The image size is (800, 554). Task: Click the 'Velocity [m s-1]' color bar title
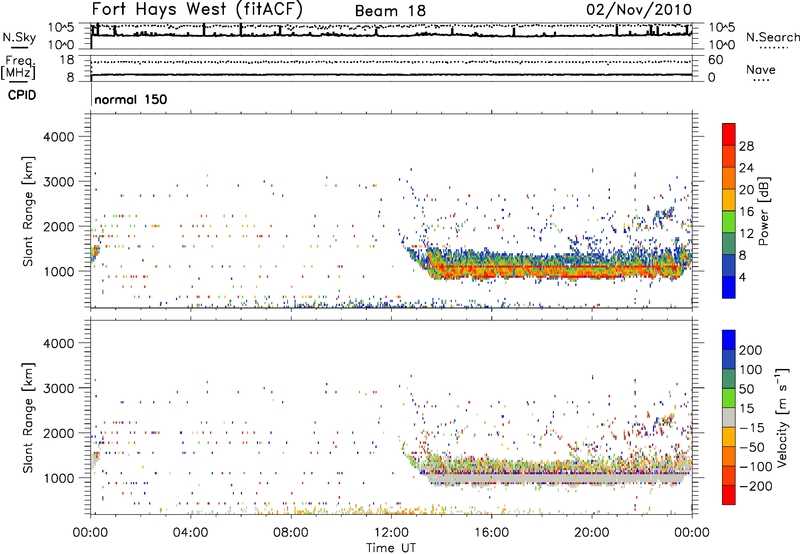tap(781, 417)
